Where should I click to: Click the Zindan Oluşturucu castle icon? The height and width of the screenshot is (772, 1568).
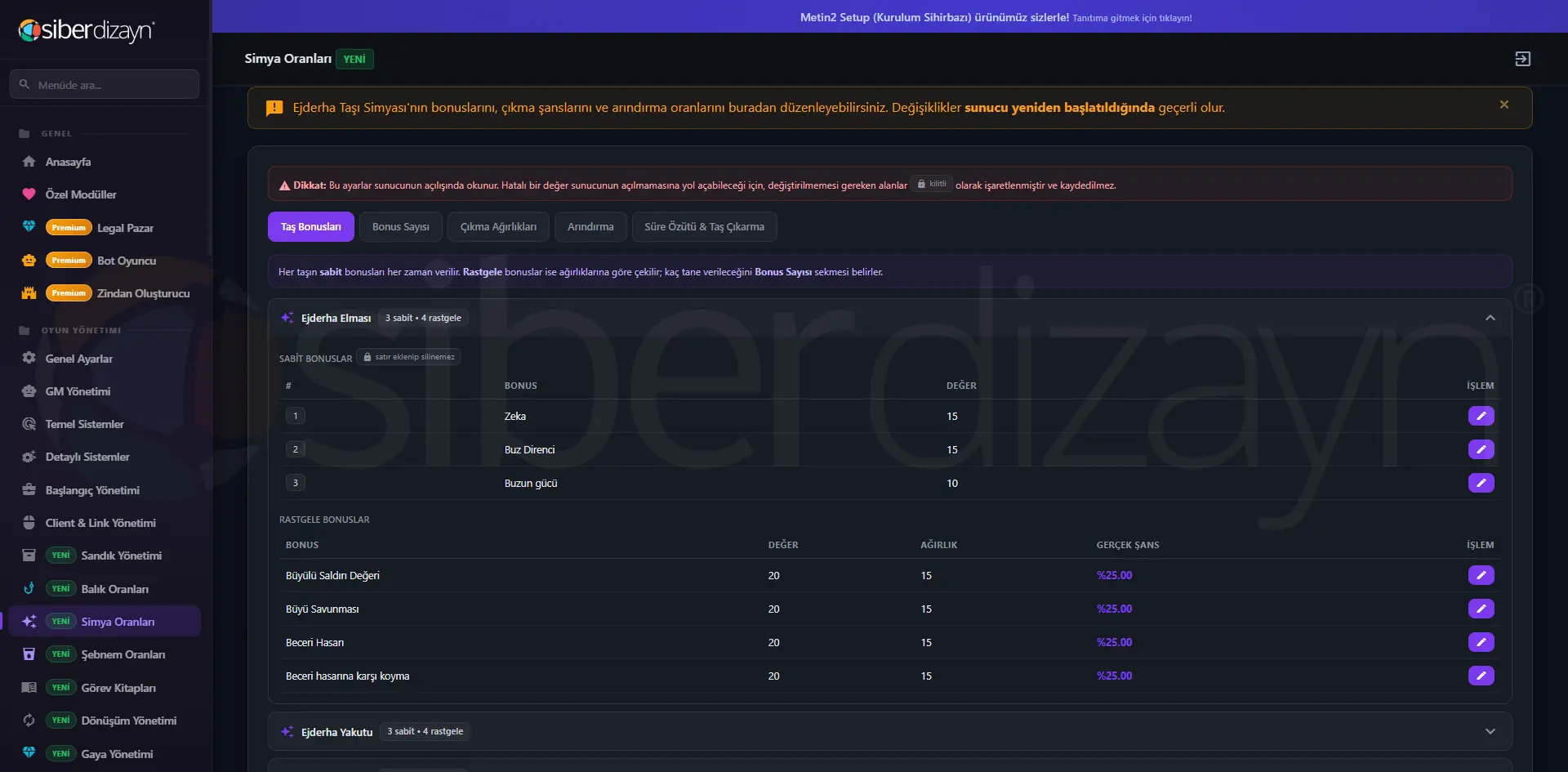(x=29, y=293)
